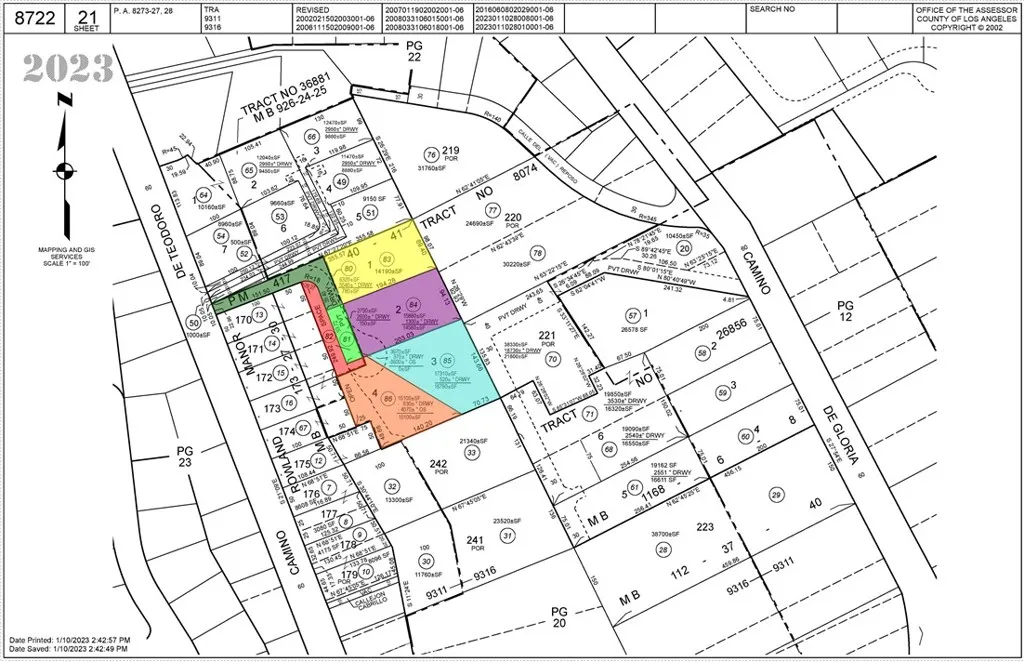Select circled parcel number 76
This screenshot has width=1024, height=662.
click(x=430, y=155)
